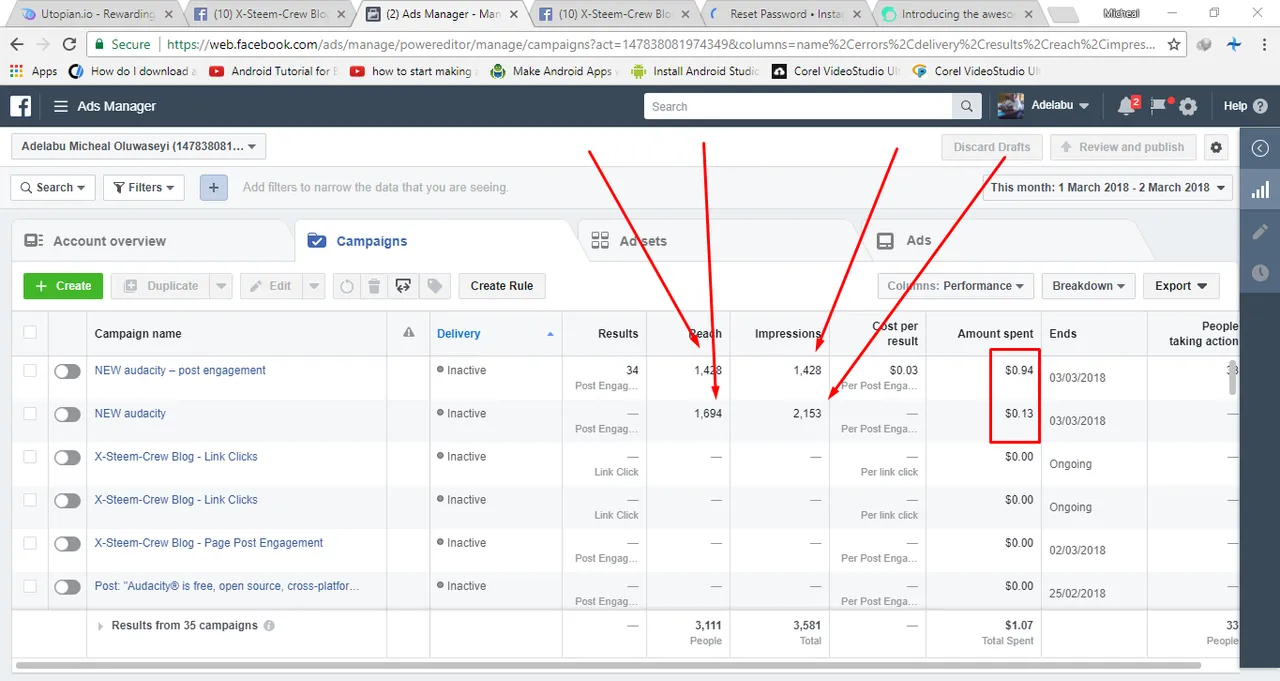Image resolution: width=1280 pixels, height=681 pixels.
Task: Expand Results from 35 campaigns
Action: coord(100,626)
